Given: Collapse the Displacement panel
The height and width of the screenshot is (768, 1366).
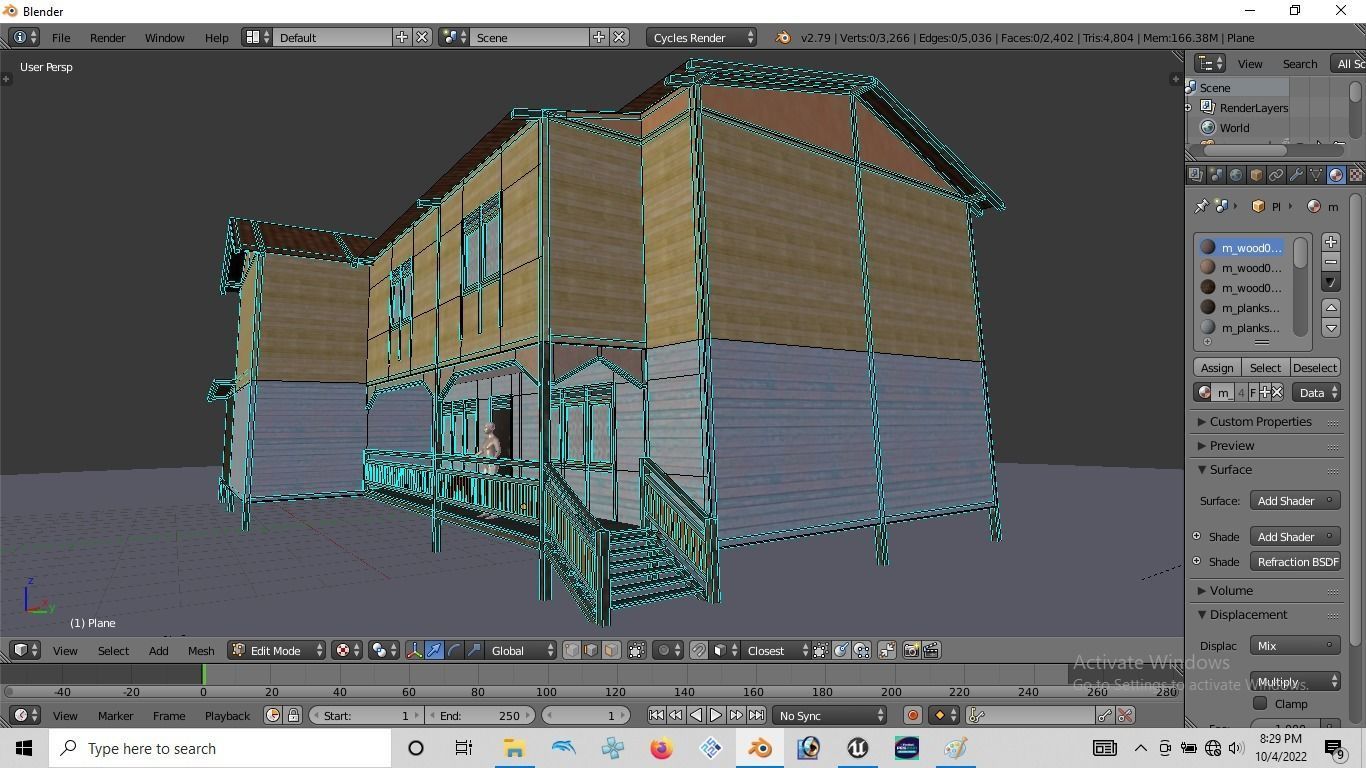Looking at the screenshot, I should click(x=1248, y=614).
